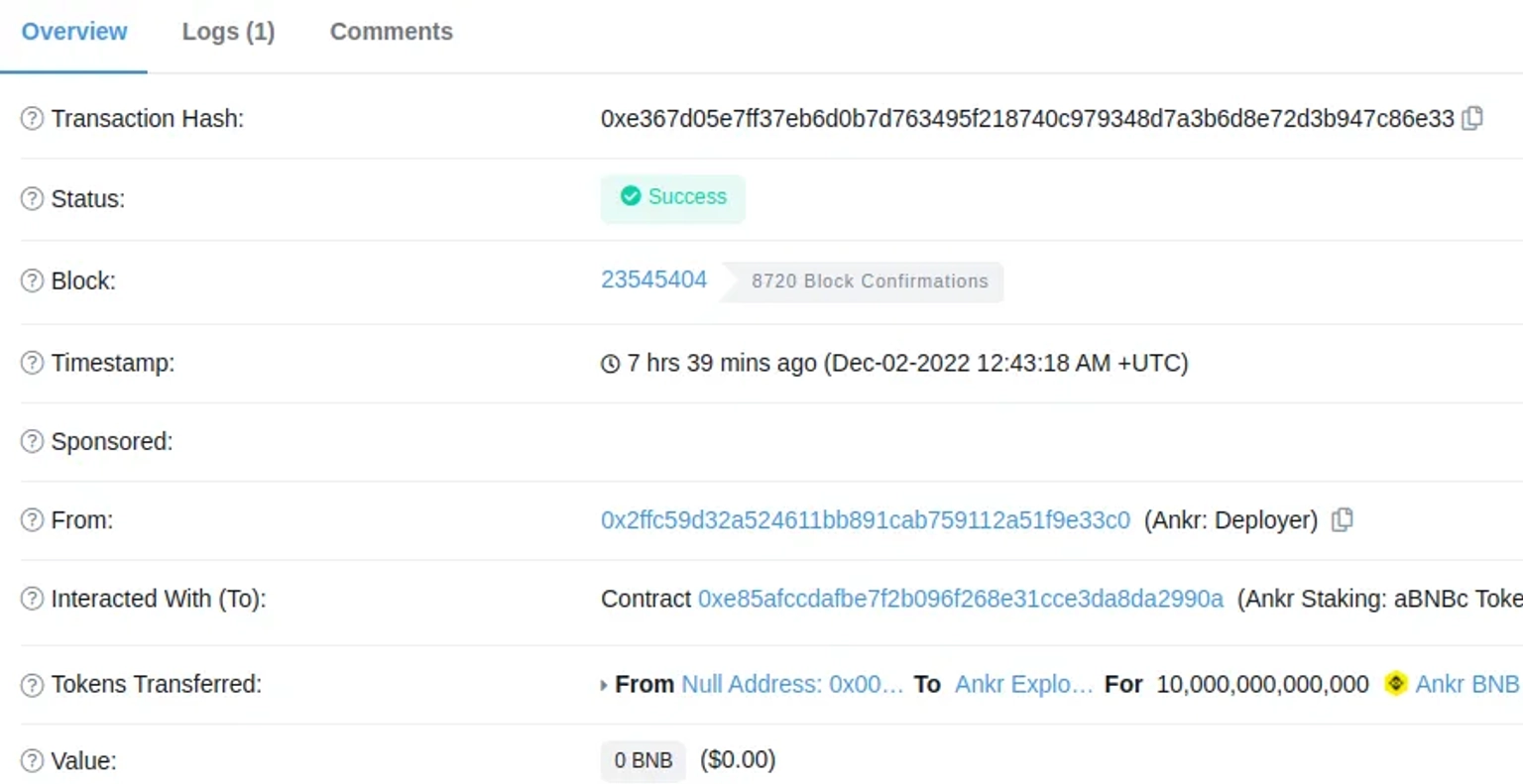
Task: Open block number 23545404 link
Action: tap(653, 280)
